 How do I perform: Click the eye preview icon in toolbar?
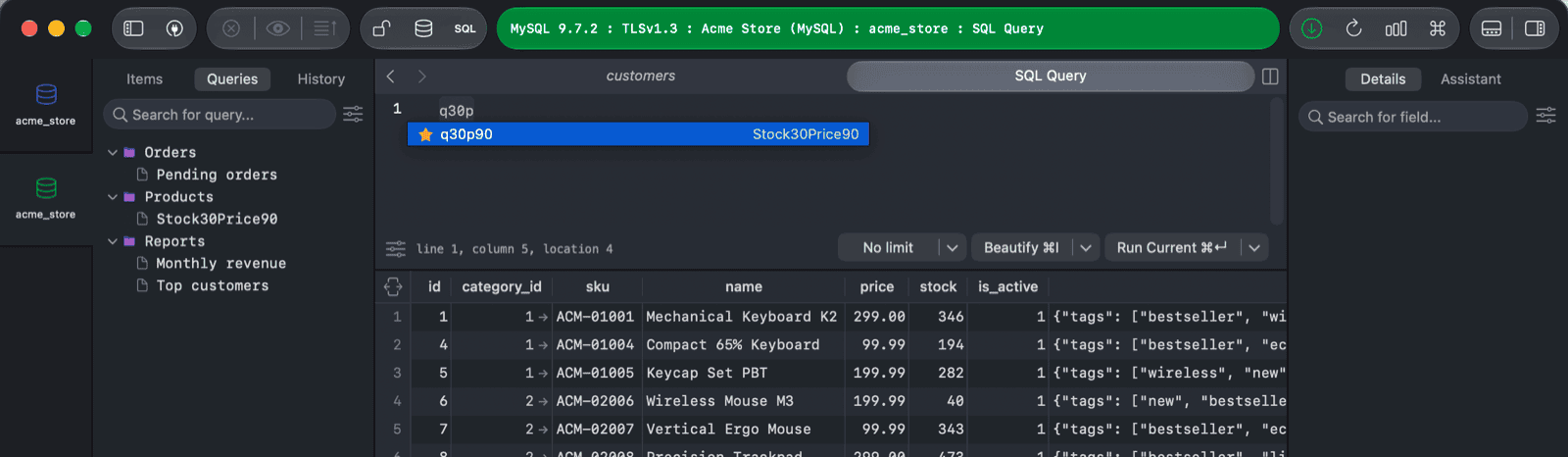(x=278, y=28)
